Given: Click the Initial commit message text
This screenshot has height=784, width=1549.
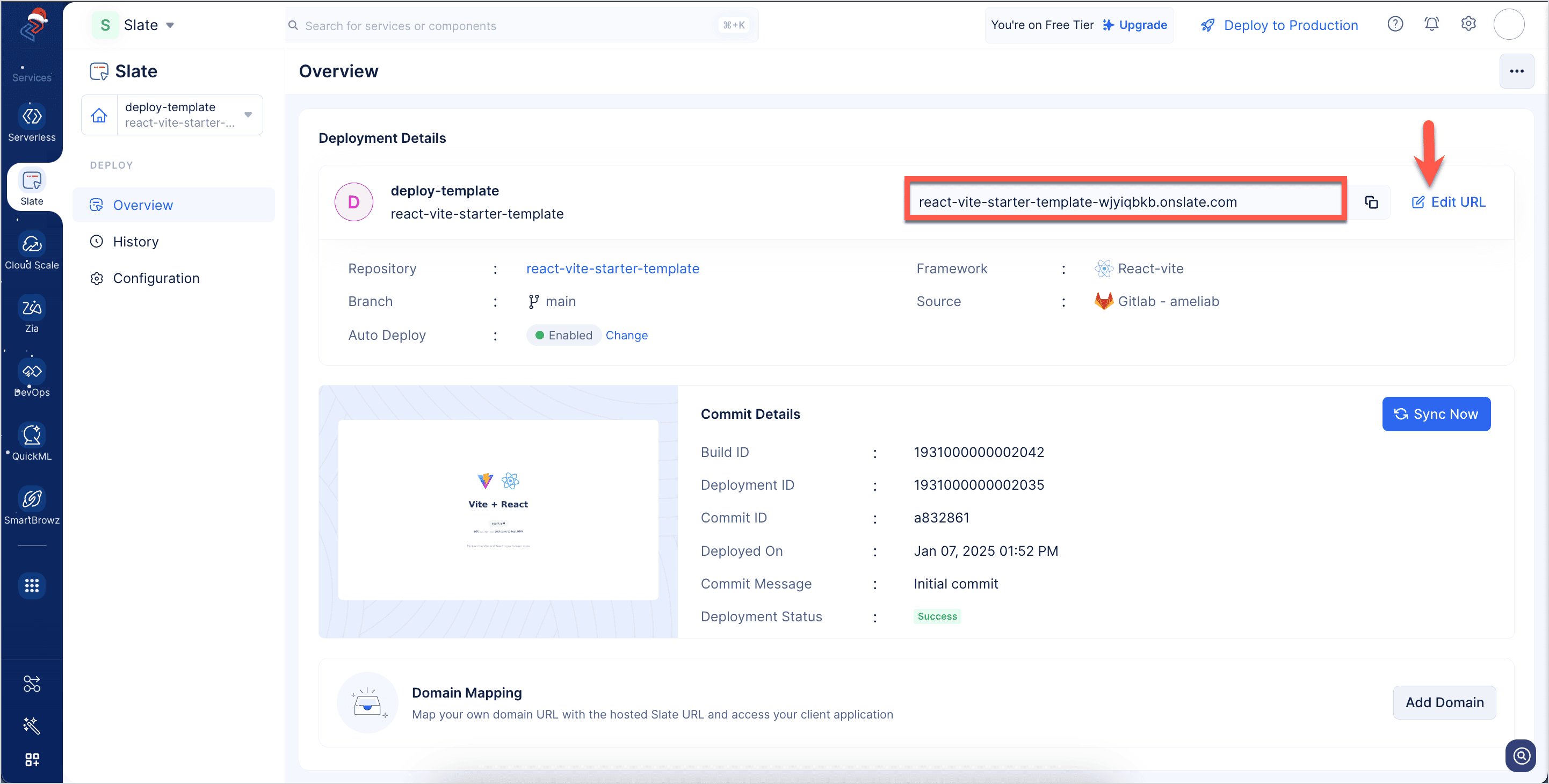Looking at the screenshot, I should coord(956,584).
